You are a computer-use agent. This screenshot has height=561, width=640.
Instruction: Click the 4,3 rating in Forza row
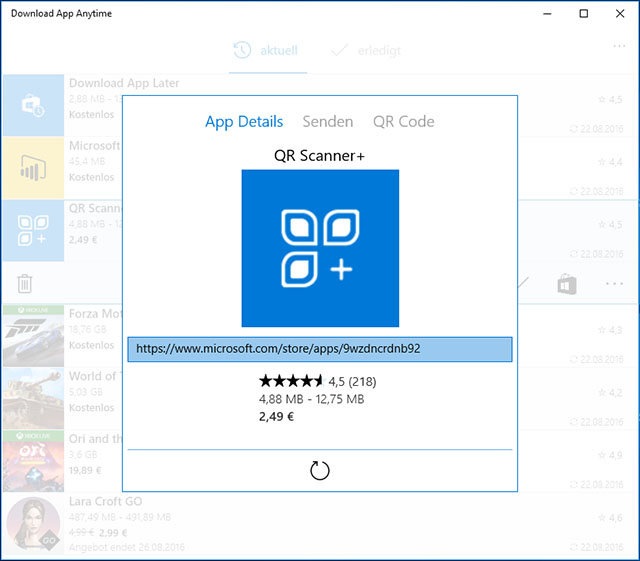610,330
